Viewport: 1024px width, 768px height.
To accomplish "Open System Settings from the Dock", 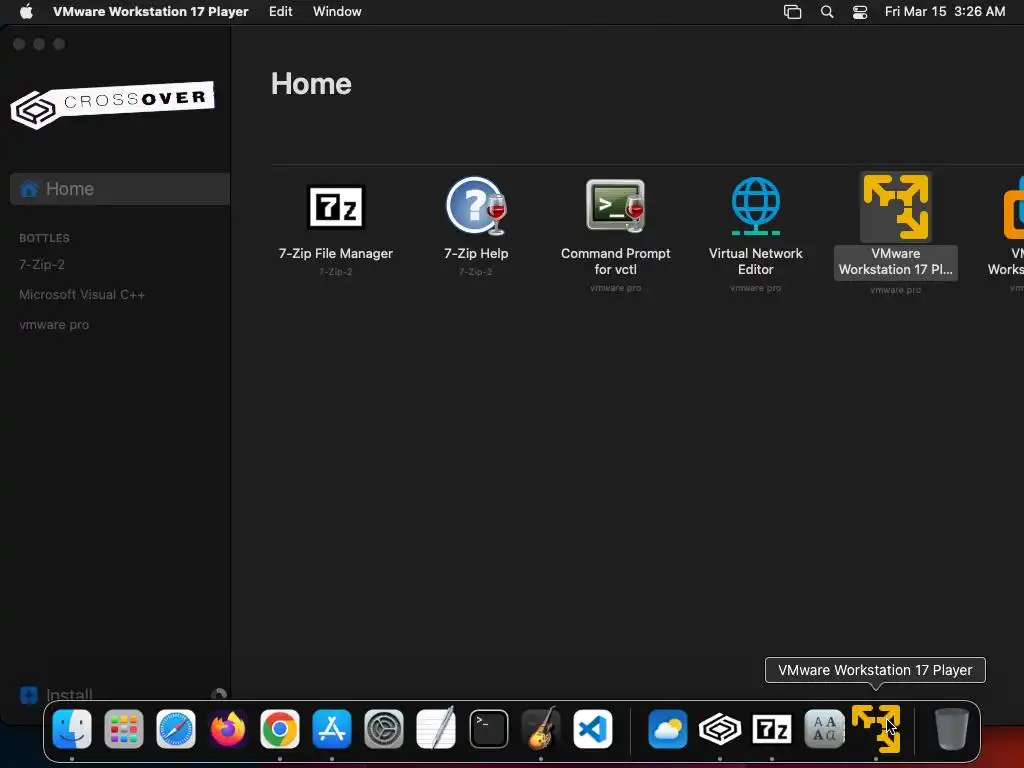I will point(384,729).
